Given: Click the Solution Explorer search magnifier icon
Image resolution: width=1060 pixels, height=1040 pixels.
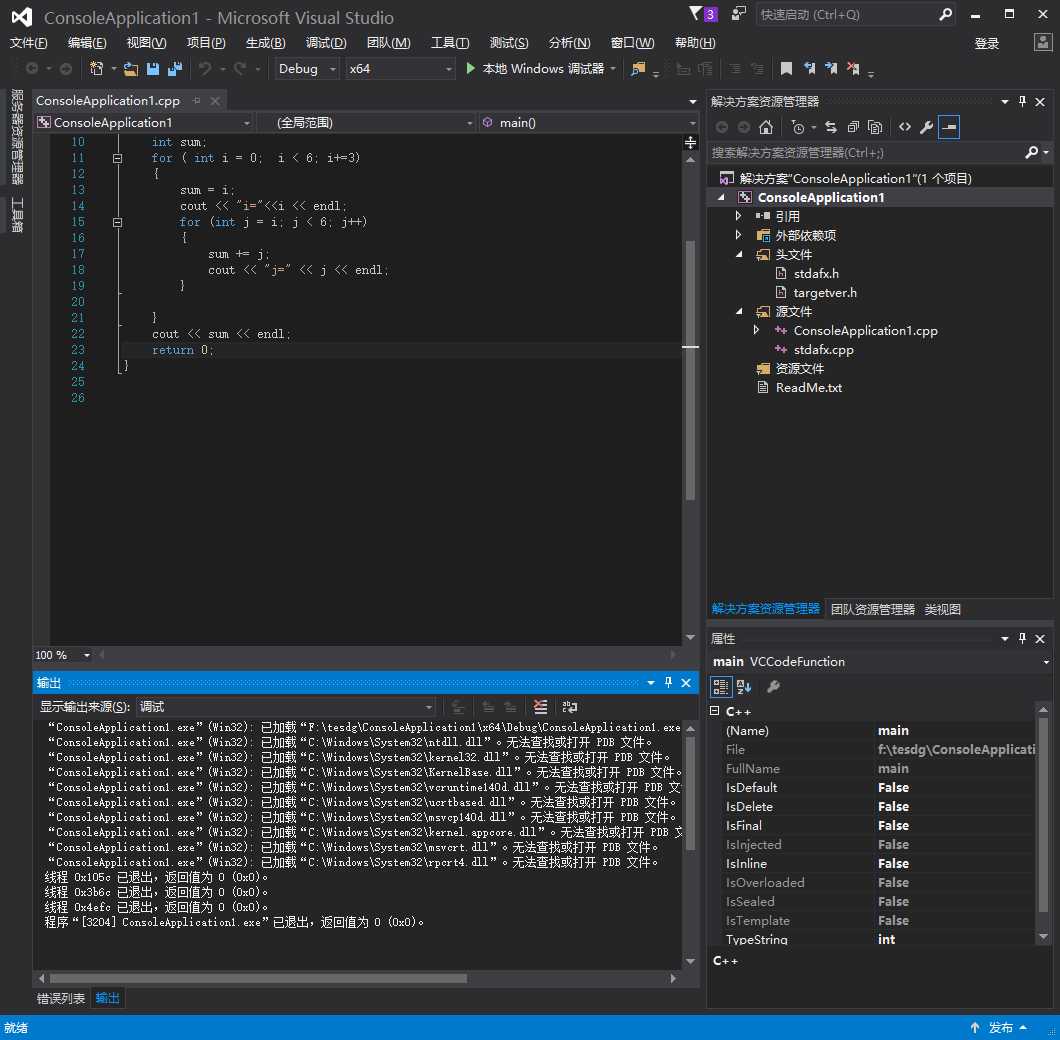Looking at the screenshot, I should [1032, 152].
